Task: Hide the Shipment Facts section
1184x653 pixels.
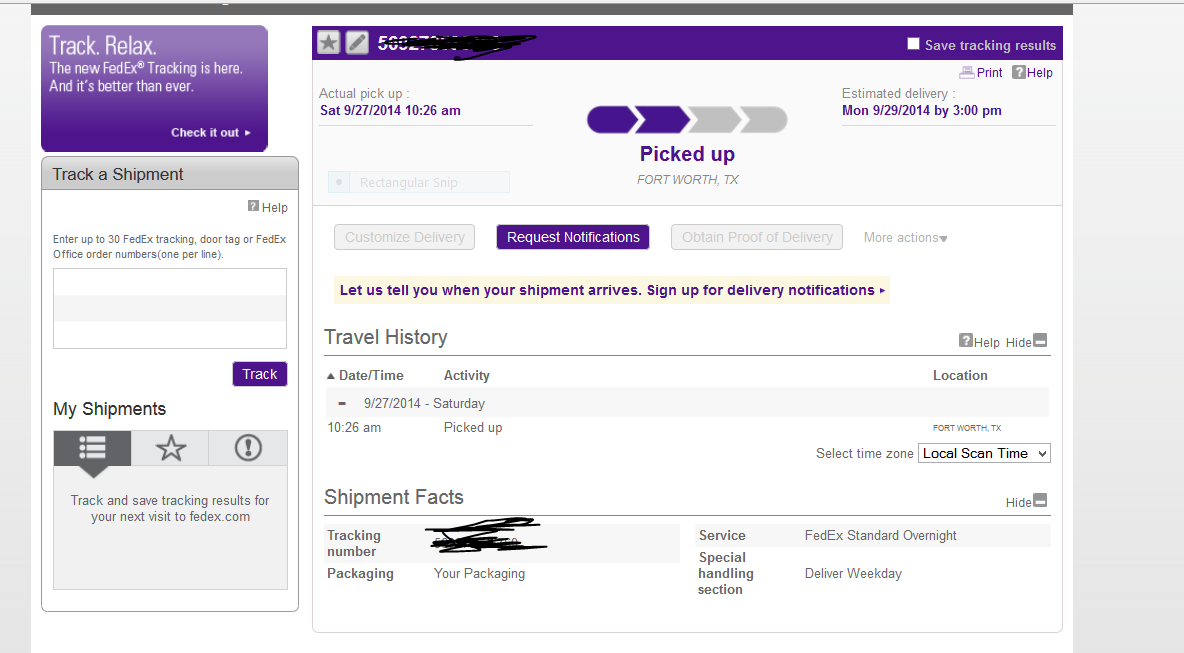Action: (x=1040, y=501)
